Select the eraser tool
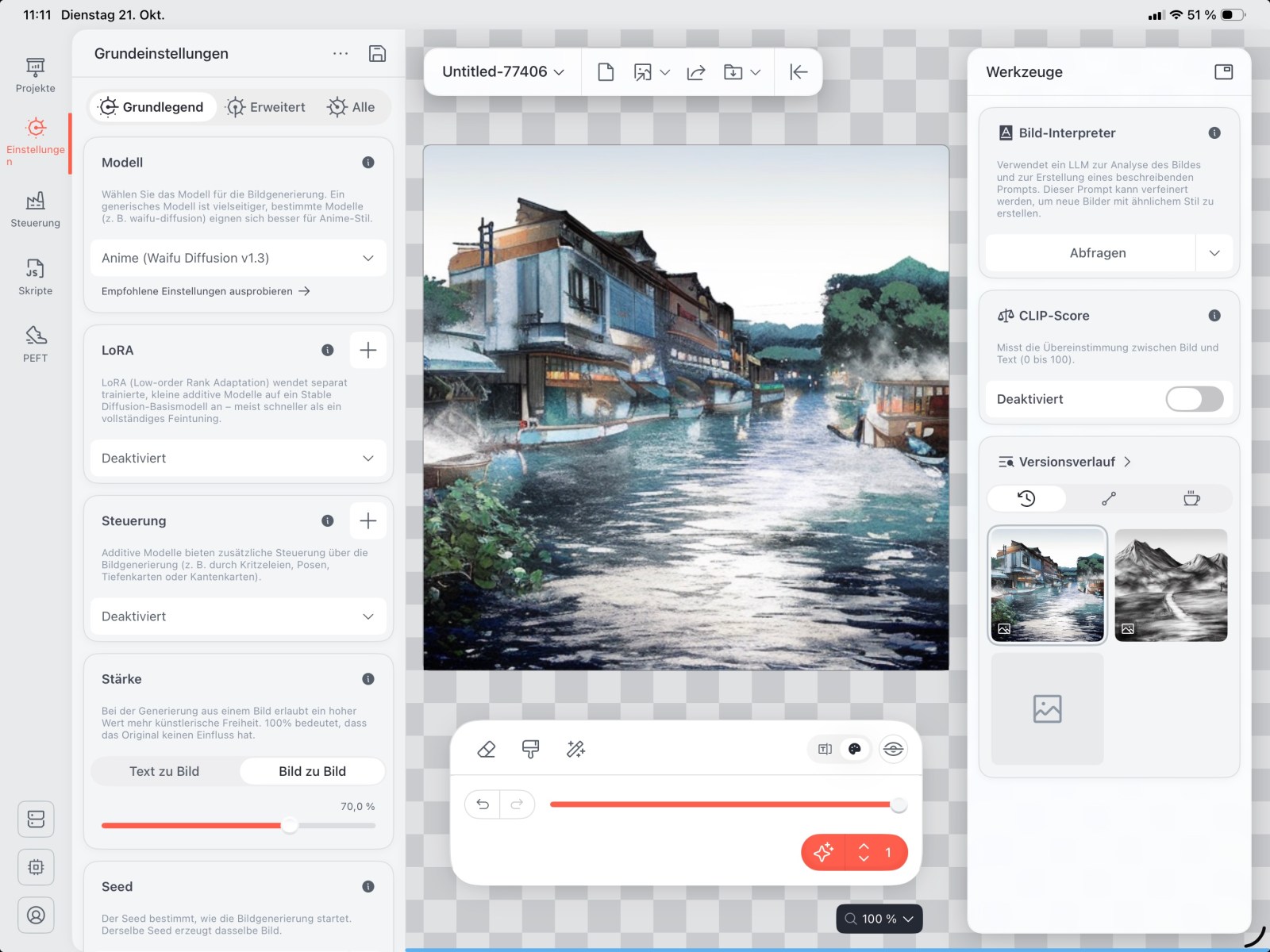This screenshot has height=952, width=1270. pos(486,749)
